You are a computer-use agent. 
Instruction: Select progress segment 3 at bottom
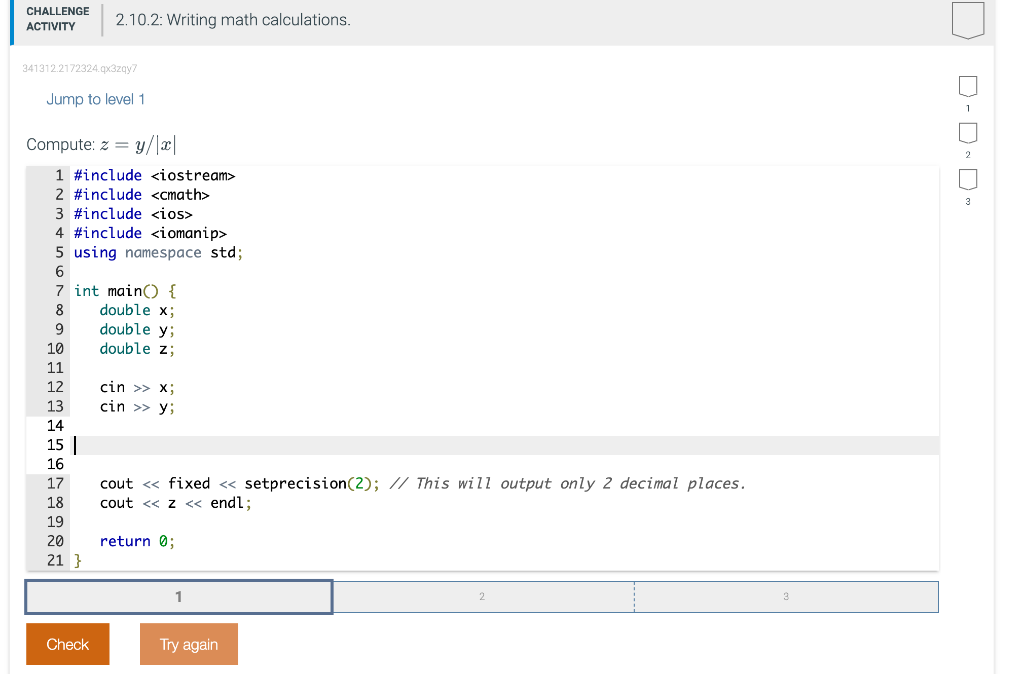786,596
